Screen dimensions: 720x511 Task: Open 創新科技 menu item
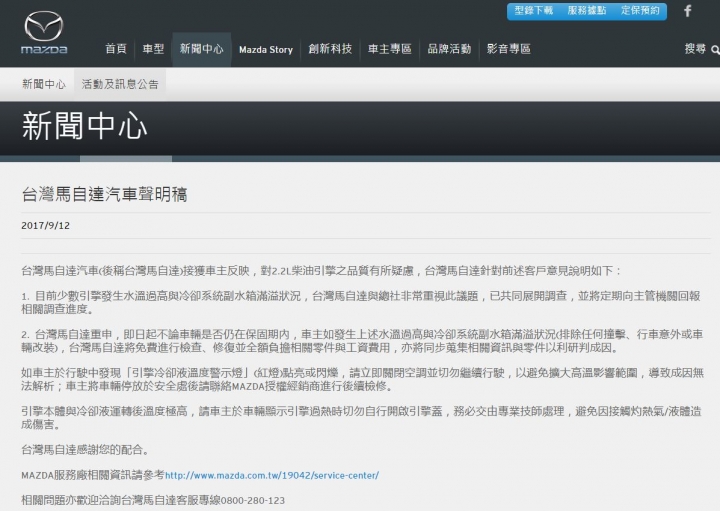(x=330, y=49)
